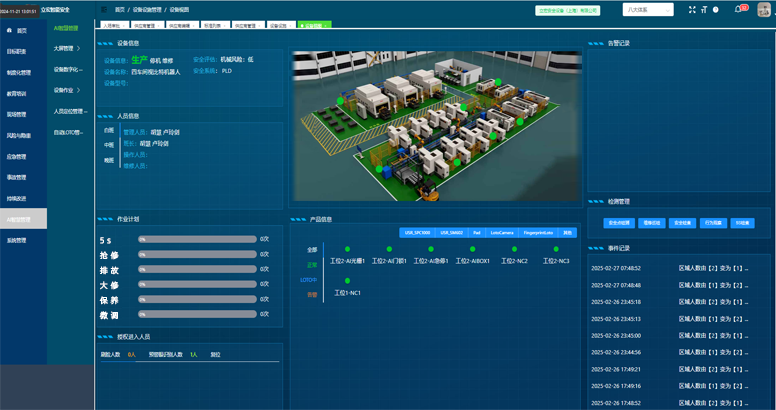This screenshot has height=410, width=776.
Task: Open the notification bell
Action: tap(739, 9)
